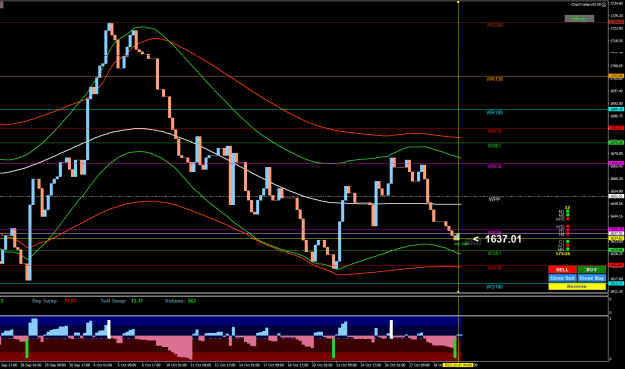This screenshot has height=369, width=625.
Task: Click the Buy Swap value -19.83
Action: pos(70,301)
